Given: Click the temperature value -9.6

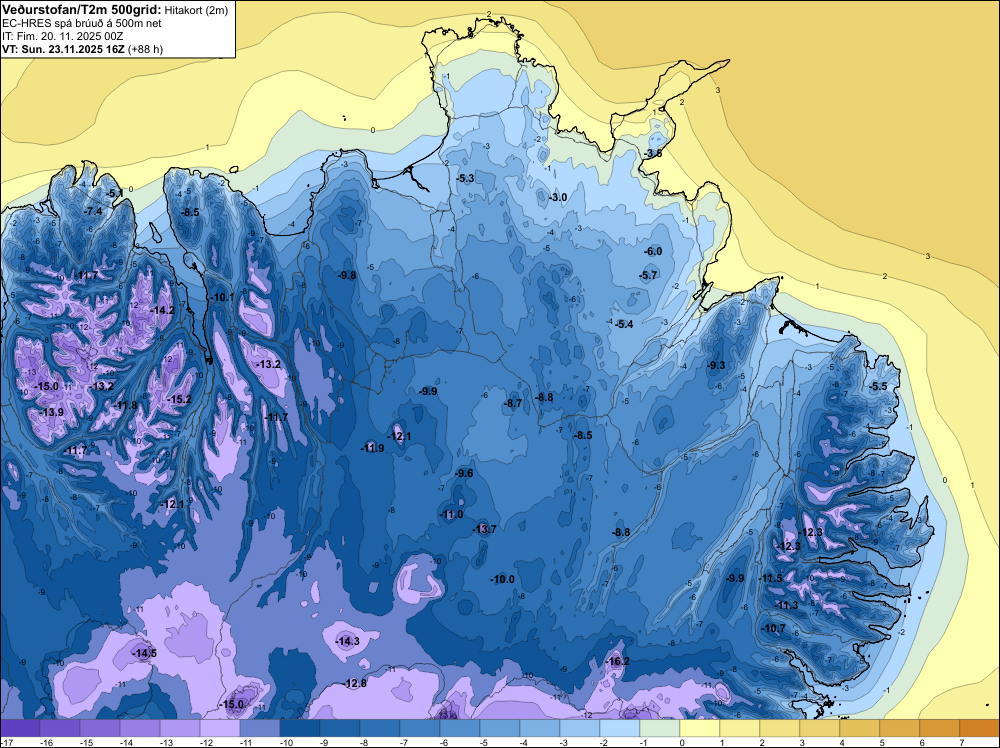Looking at the screenshot, I should point(464,473).
